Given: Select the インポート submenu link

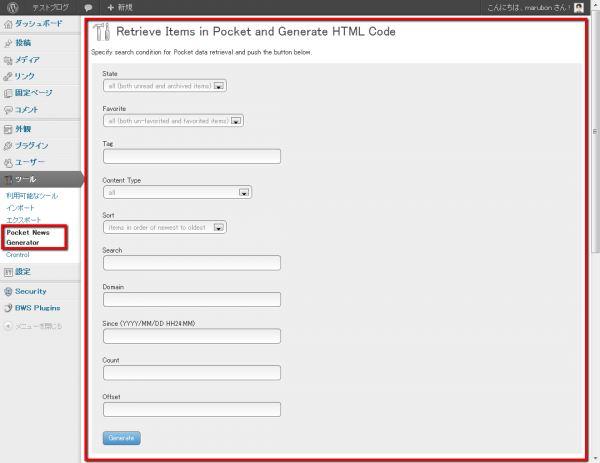Looking at the screenshot, I should [20, 208].
